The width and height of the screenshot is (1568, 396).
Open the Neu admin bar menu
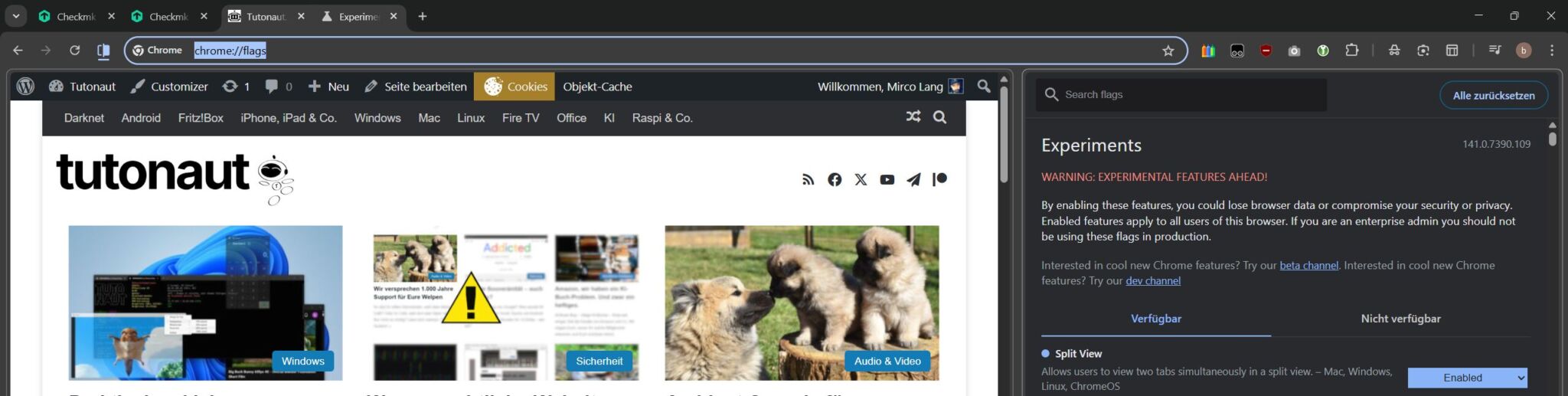pyautogui.click(x=328, y=87)
